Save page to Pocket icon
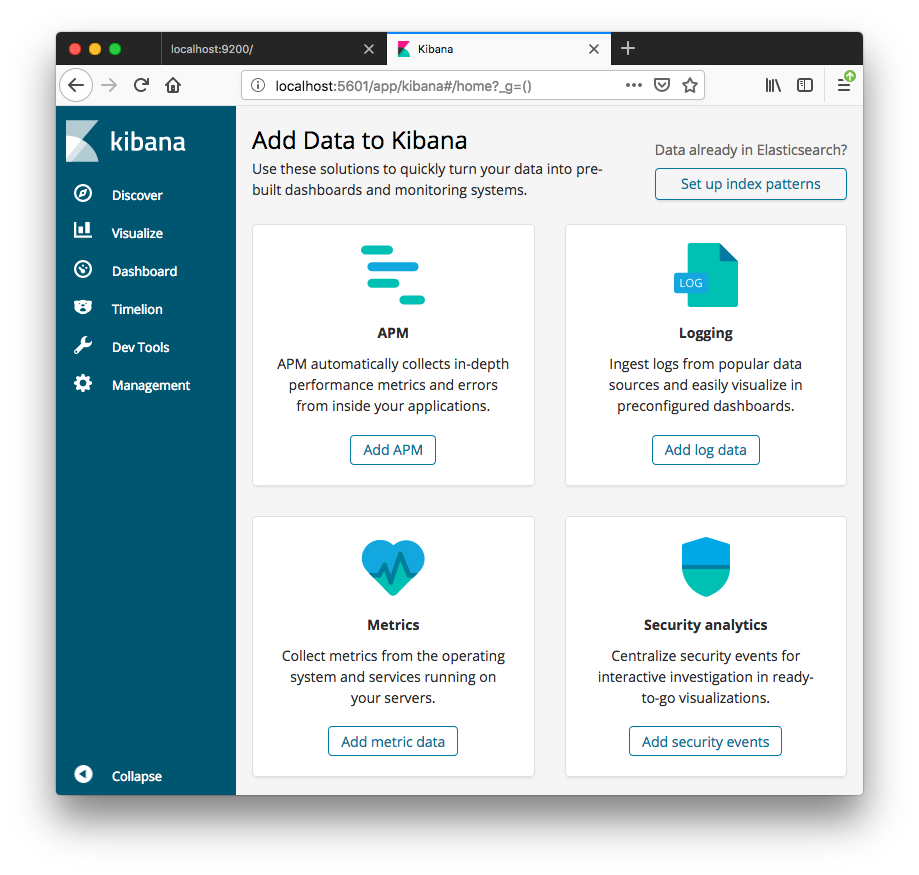The height and width of the screenshot is (875, 919). (x=662, y=86)
